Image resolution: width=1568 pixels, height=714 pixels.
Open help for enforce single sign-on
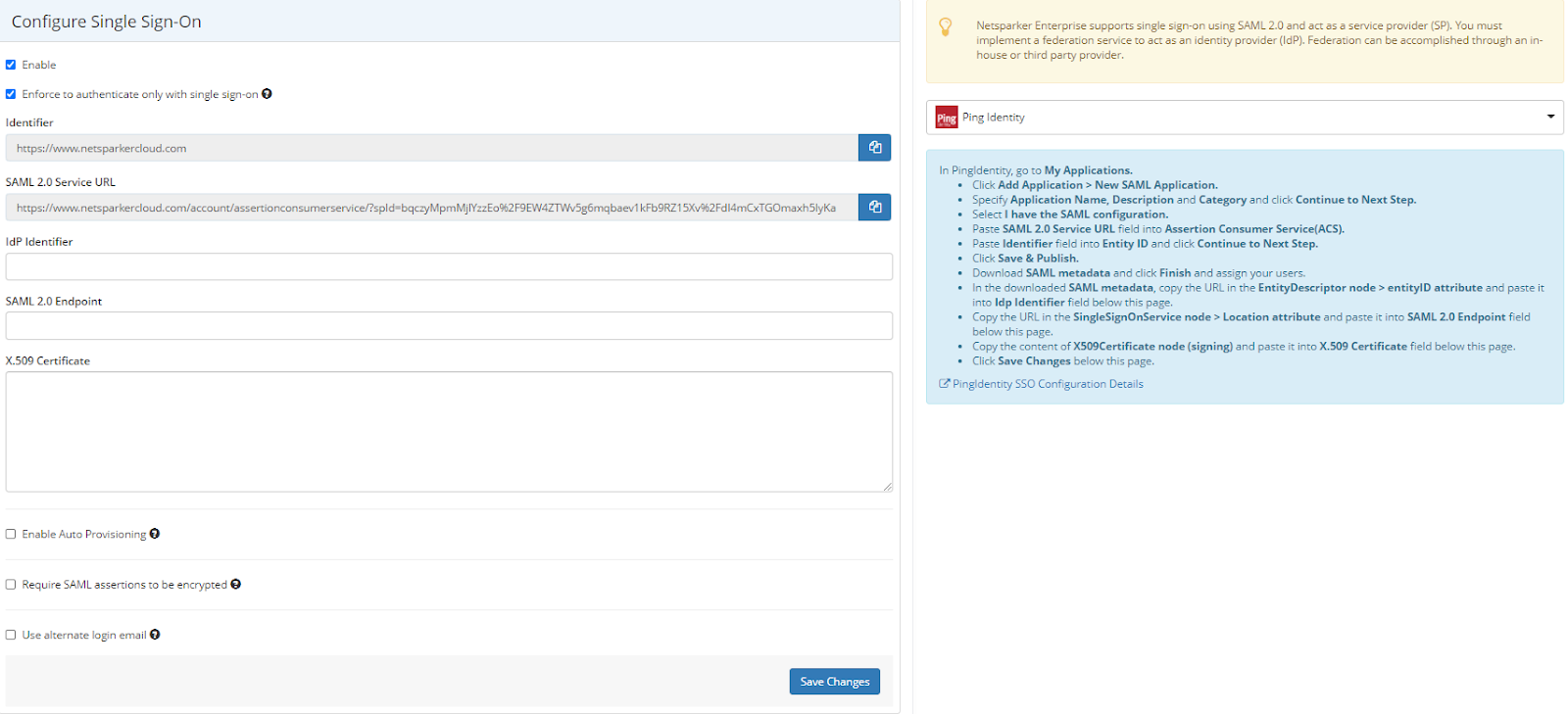267,94
